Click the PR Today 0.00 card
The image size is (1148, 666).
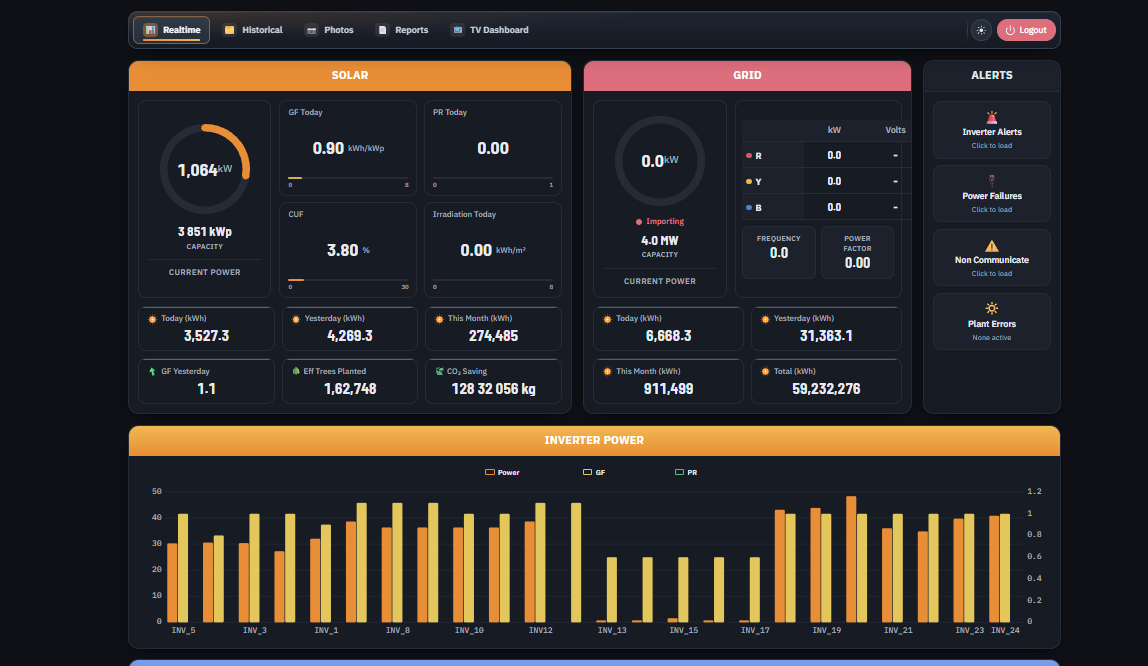click(x=493, y=148)
